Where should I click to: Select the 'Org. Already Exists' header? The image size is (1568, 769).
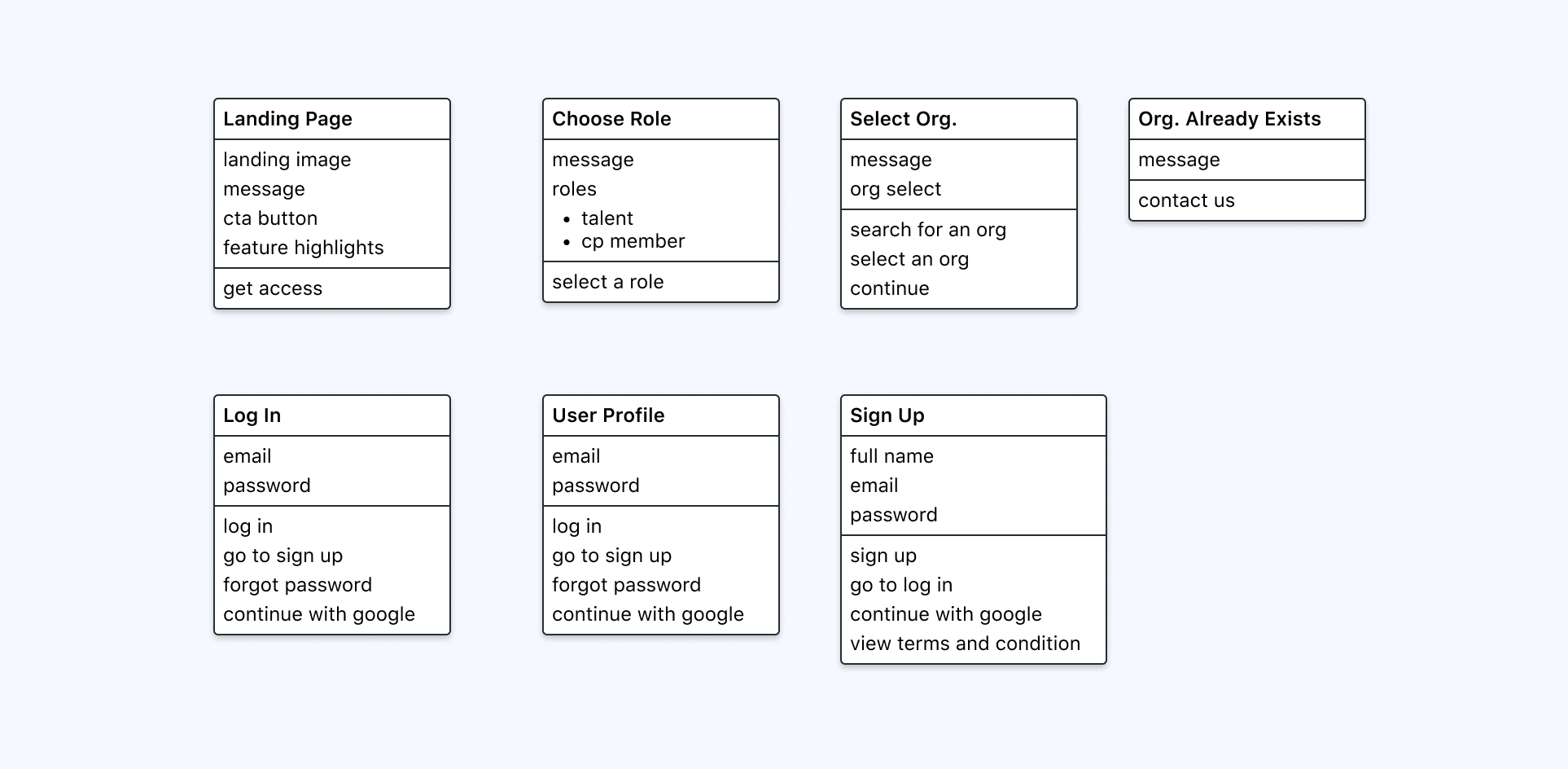pyautogui.click(x=1229, y=119)
